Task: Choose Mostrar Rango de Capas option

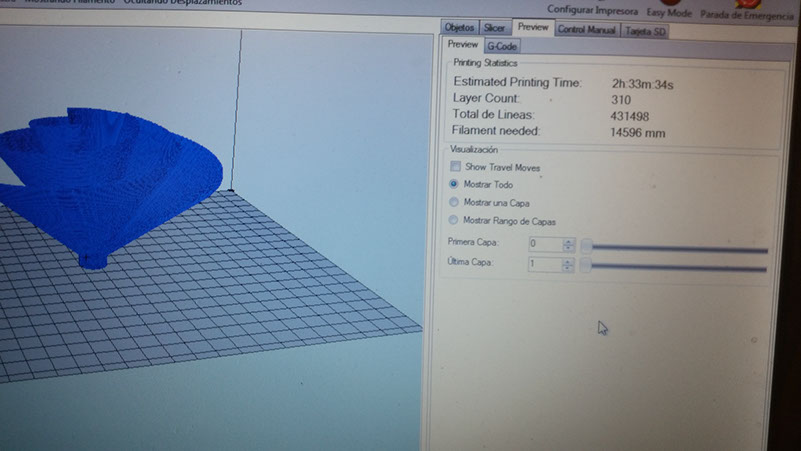Action: pyautogui.click(x=453, y=221)
